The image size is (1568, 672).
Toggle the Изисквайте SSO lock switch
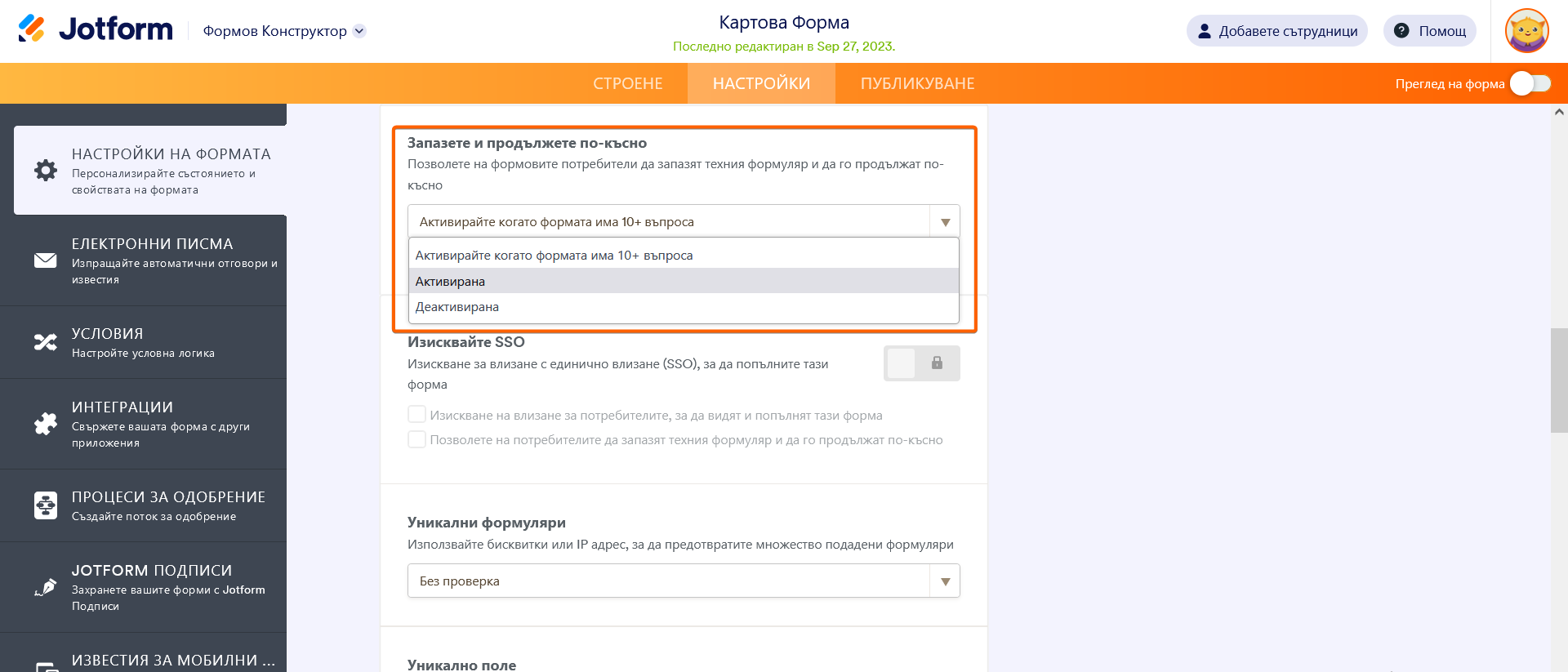[x=921, y=363]
